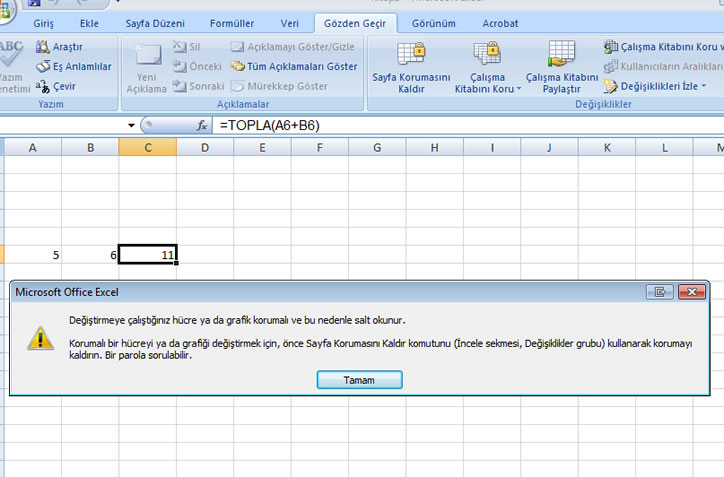Switch to the Giriş tab
The width and height of the screenshot is (724, 477).
(43, 24)
